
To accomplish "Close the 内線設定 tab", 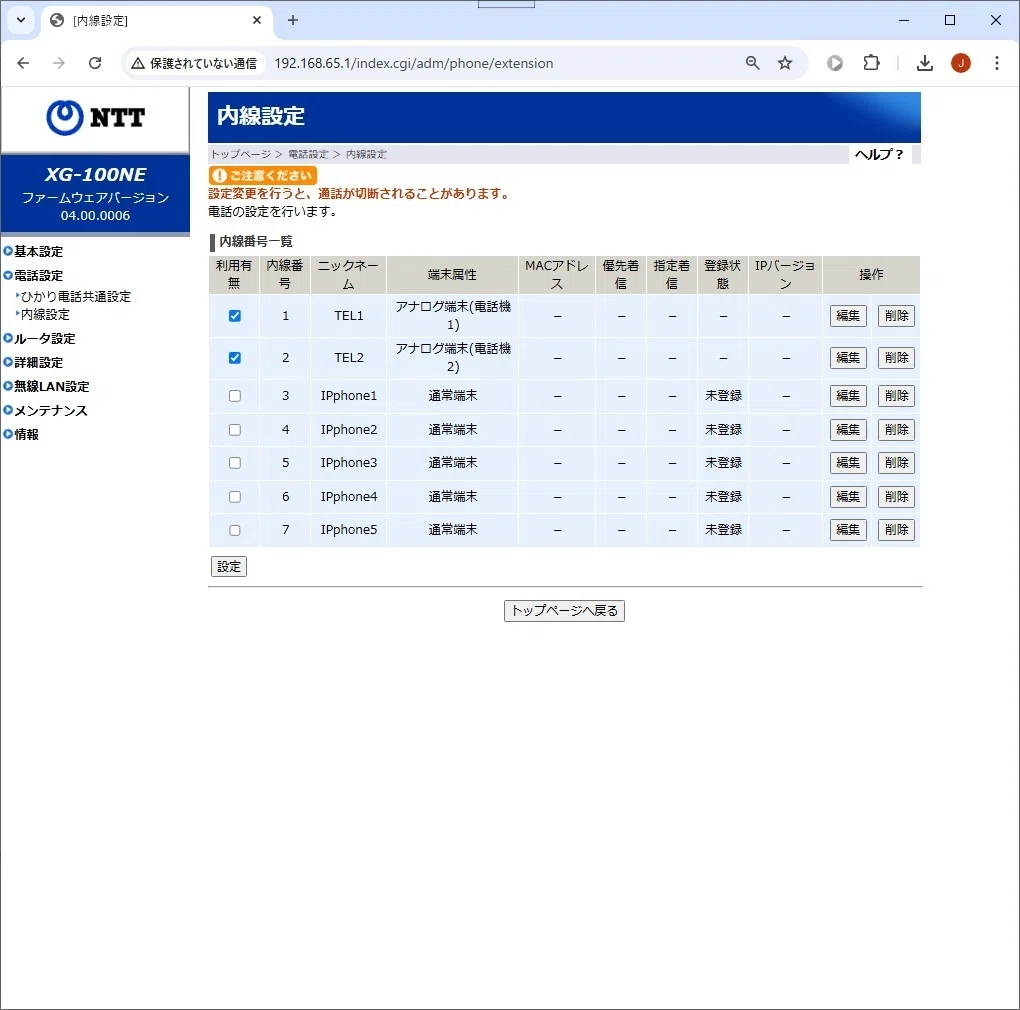I will [x=257, y=20].
